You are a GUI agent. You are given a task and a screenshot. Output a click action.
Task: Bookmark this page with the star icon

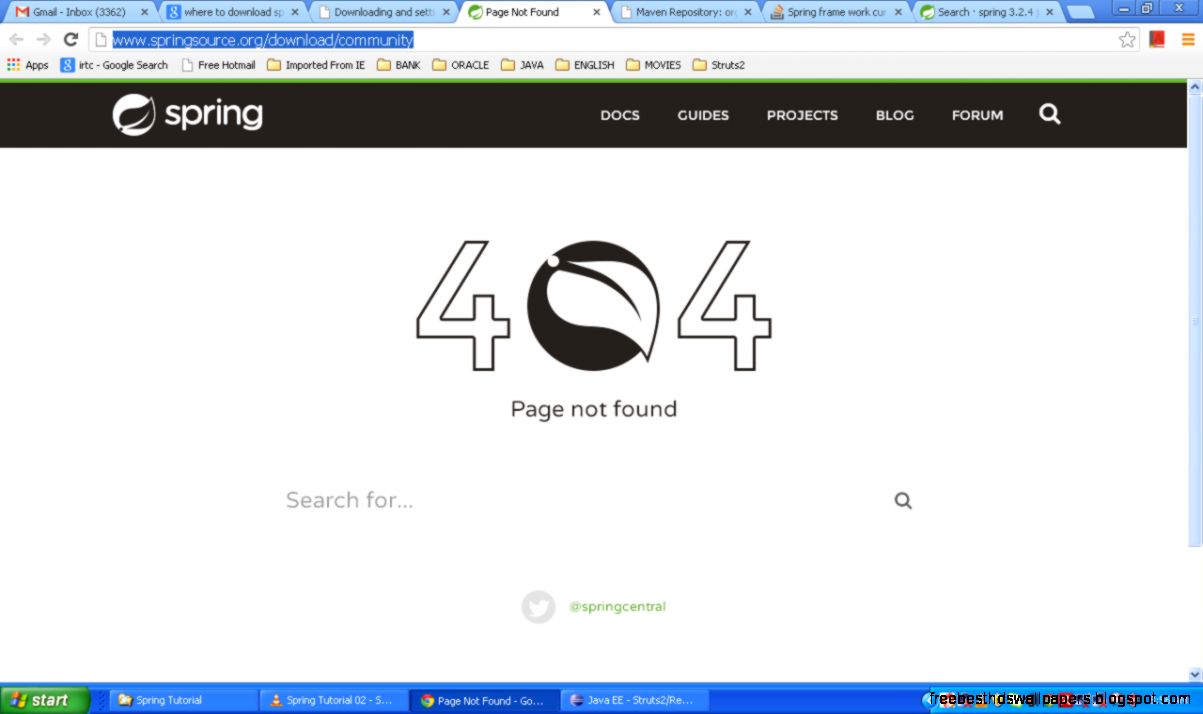[1127, 40]
